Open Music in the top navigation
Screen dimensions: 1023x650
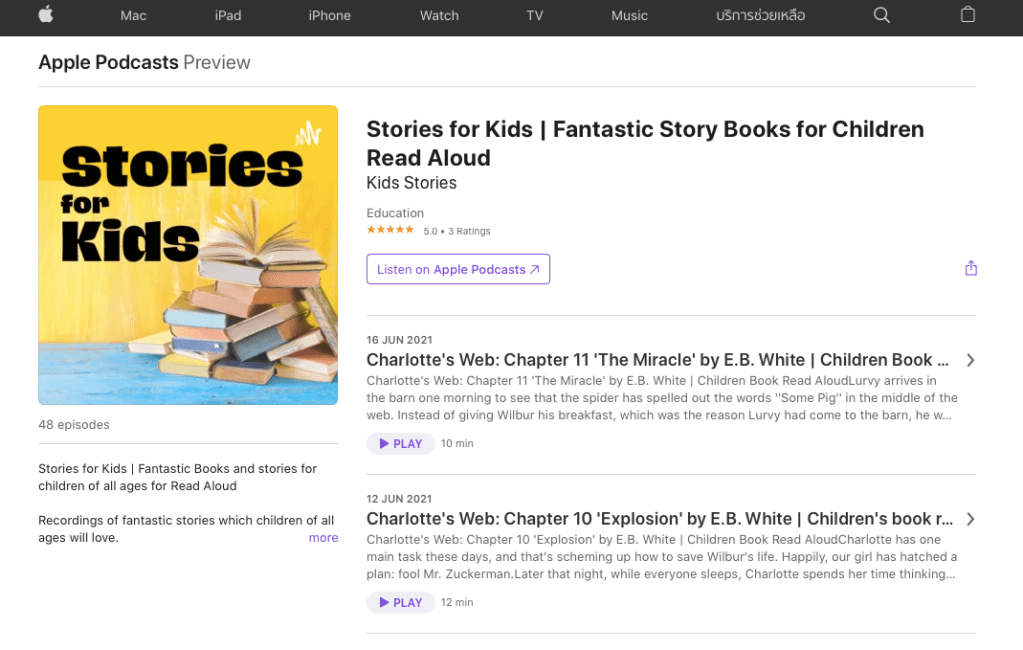coord(629,15)
